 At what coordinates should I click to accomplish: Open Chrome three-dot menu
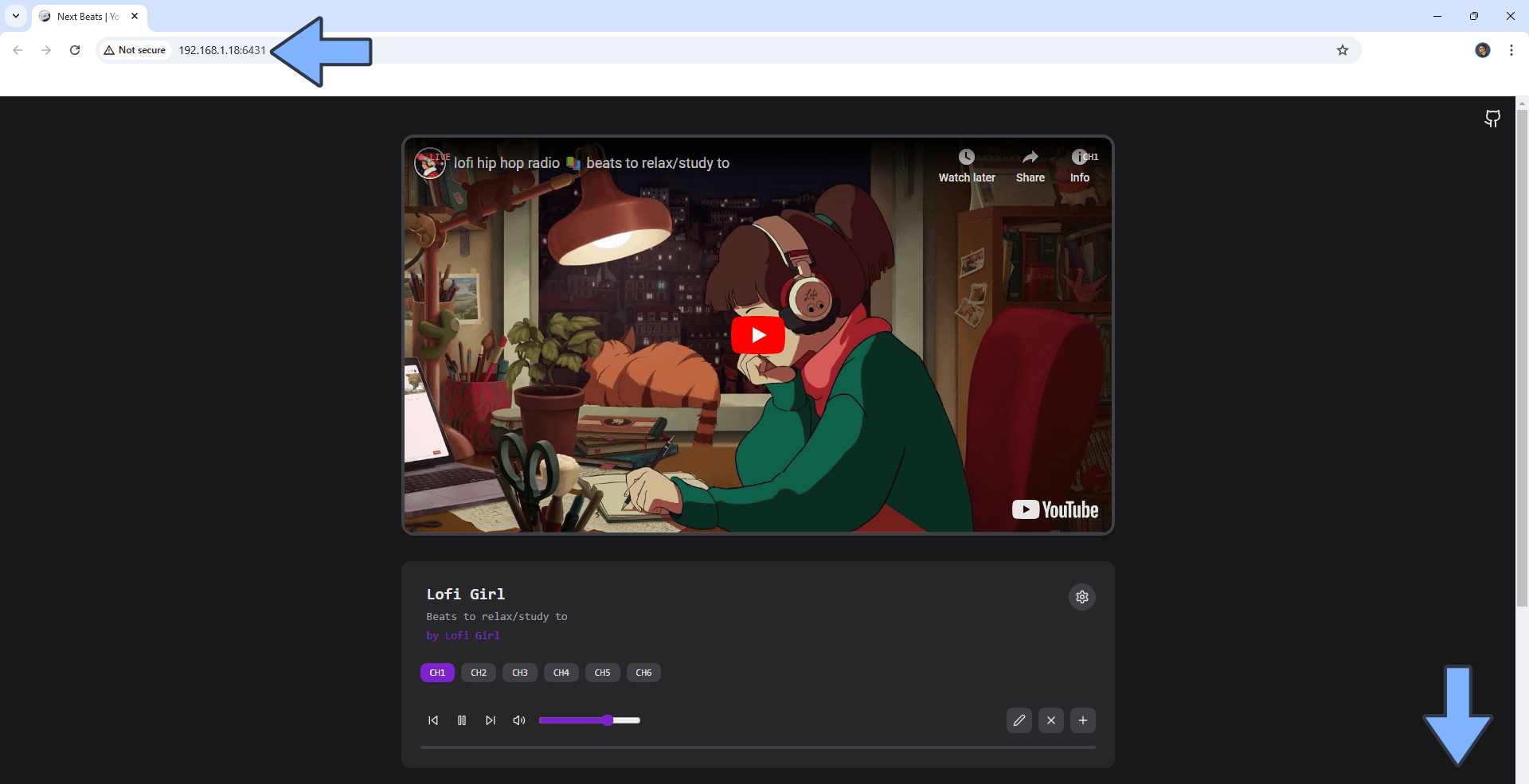(1511, 50)
